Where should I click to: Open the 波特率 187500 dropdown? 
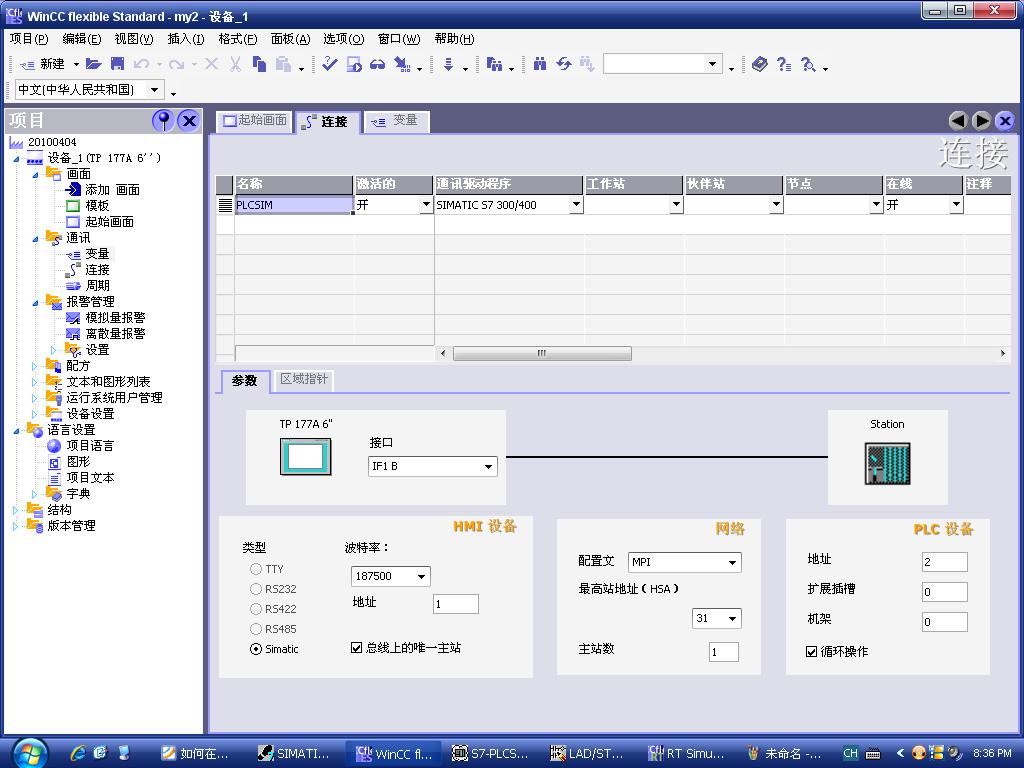point(421,576)
